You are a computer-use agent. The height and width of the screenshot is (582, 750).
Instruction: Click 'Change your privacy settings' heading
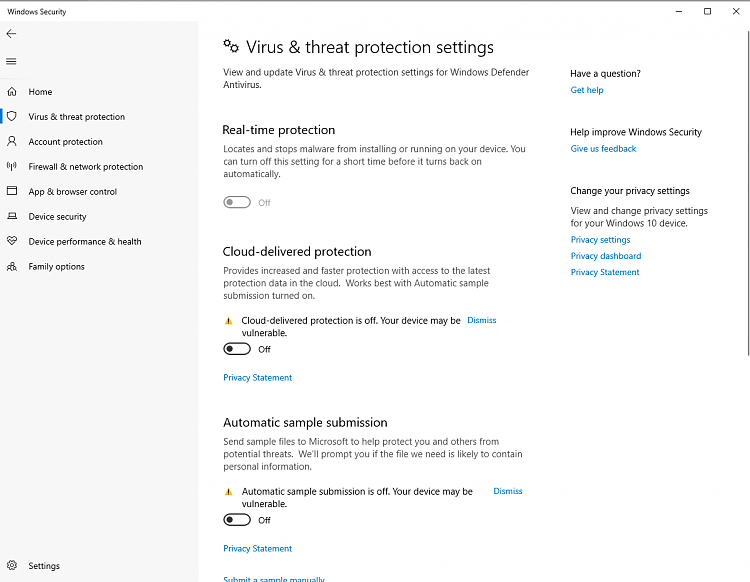[x=629, y=191]
